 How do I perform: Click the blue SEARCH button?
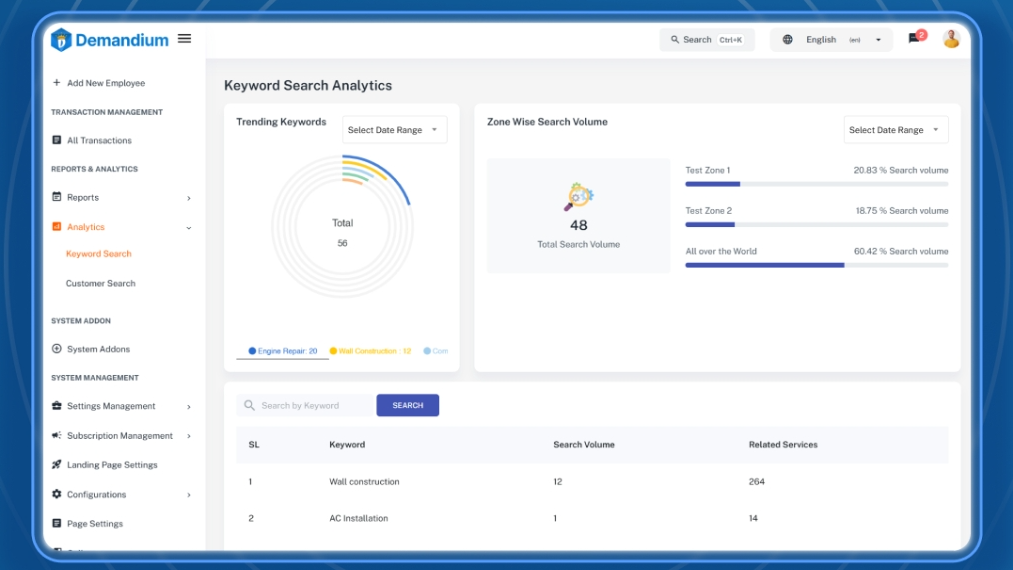click(407, 405)
